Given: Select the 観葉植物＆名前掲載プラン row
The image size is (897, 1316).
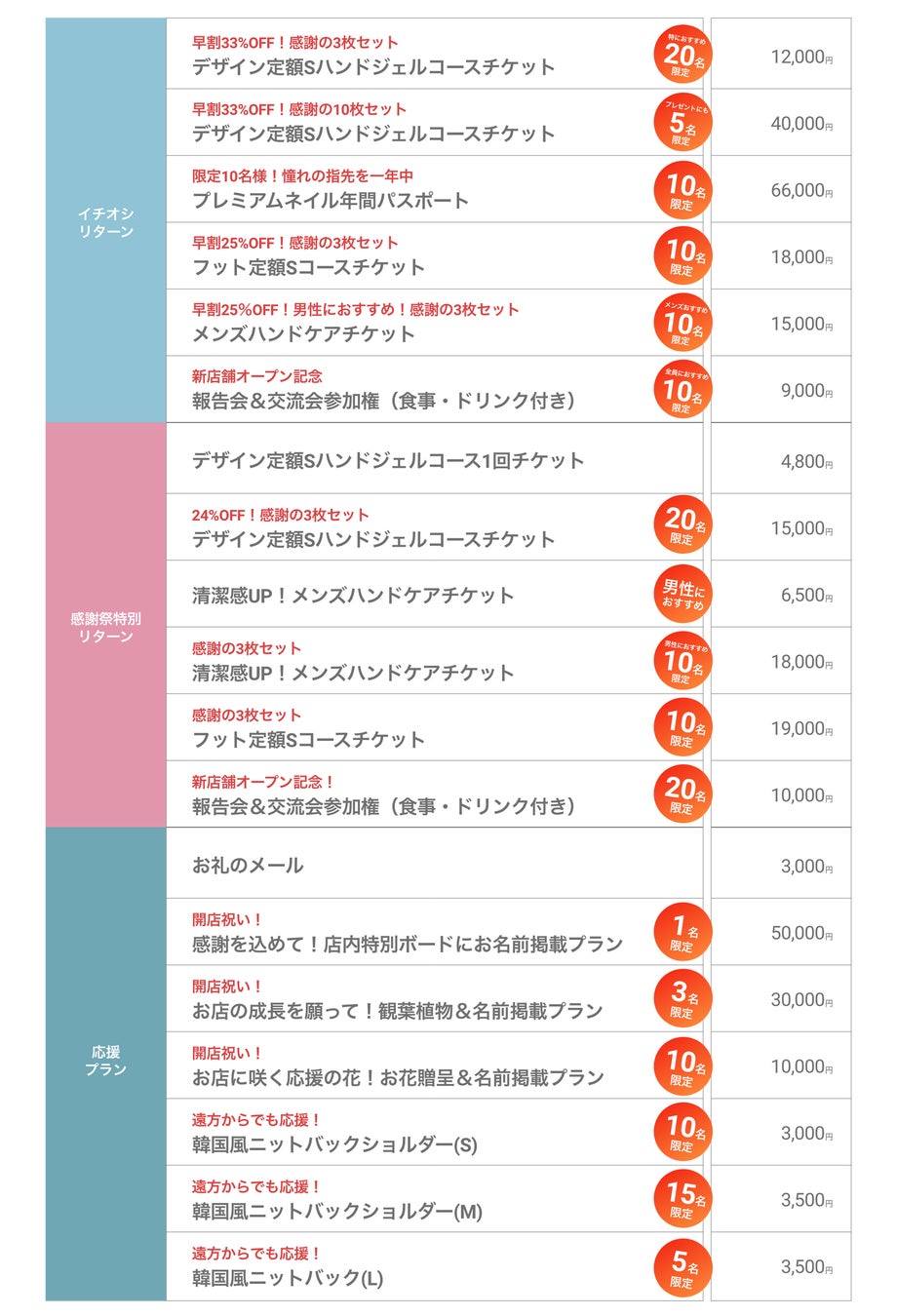Looking at the screenshot, I should point(398,1011).
